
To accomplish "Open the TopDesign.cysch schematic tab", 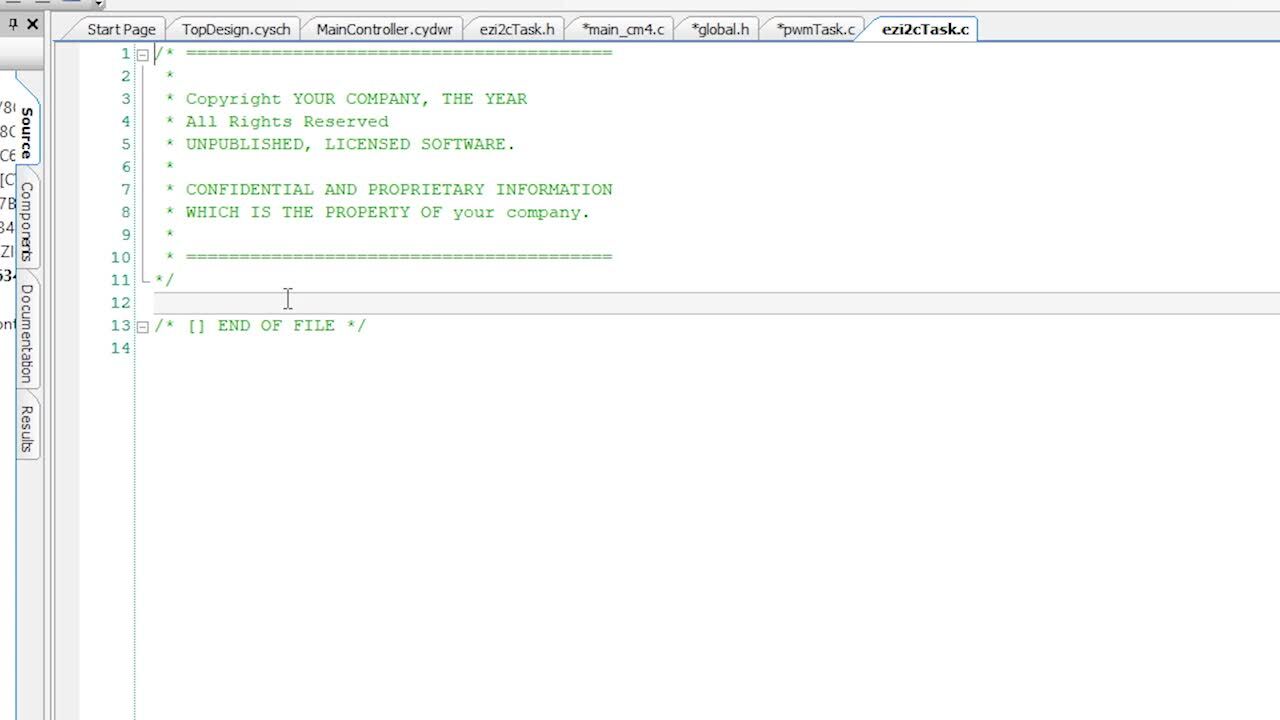I will point(236,29).
